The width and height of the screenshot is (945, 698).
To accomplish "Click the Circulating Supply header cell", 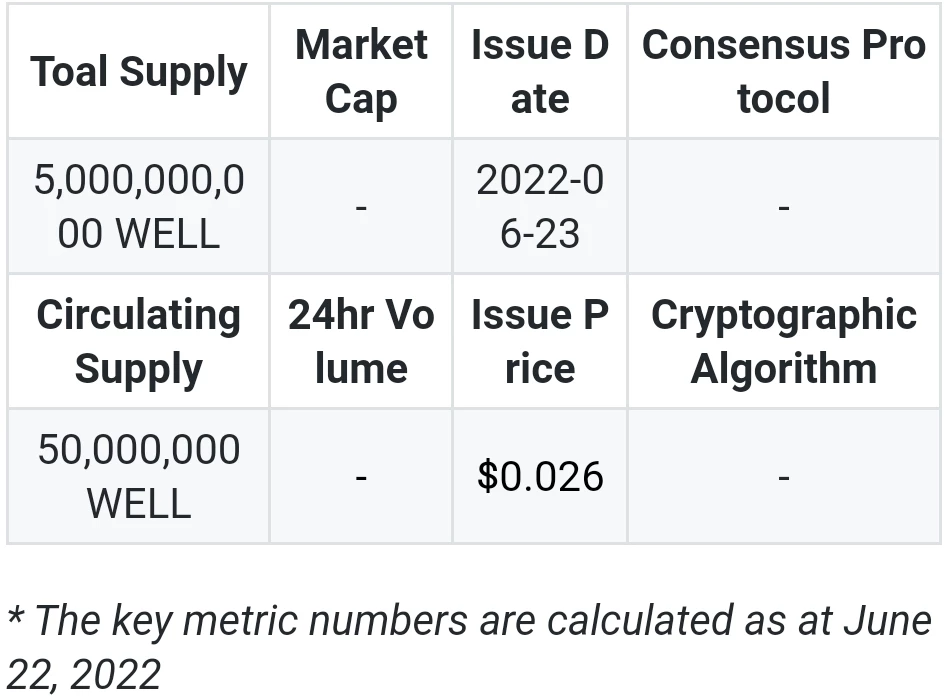I will [x=138, y=341].
